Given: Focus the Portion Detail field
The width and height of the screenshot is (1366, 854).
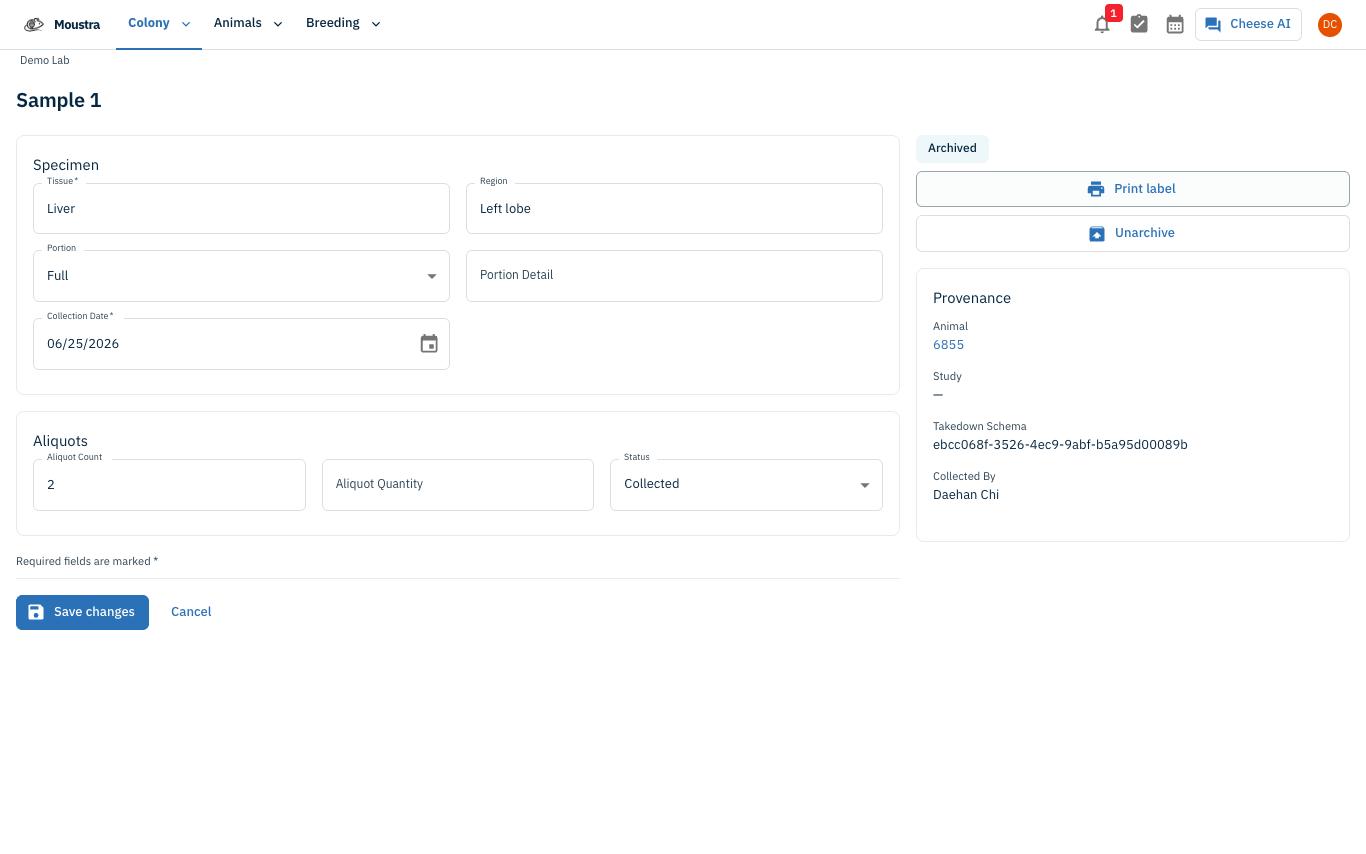Looking at the screenshot, I should click(x=674, y=276).
